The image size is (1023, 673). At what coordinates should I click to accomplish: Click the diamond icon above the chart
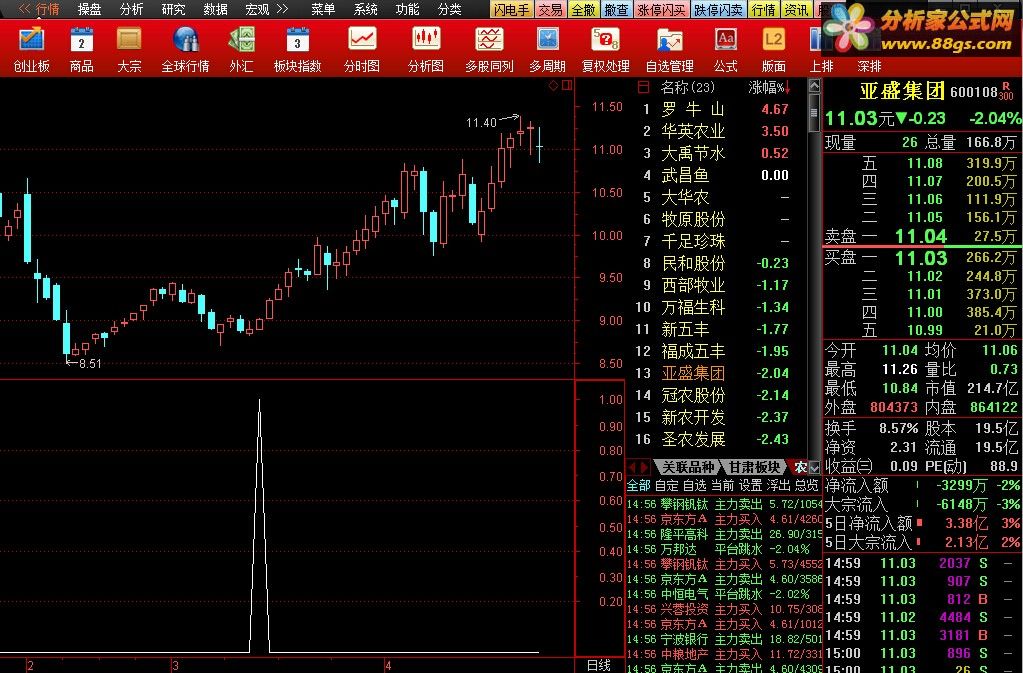click(553, 85)
